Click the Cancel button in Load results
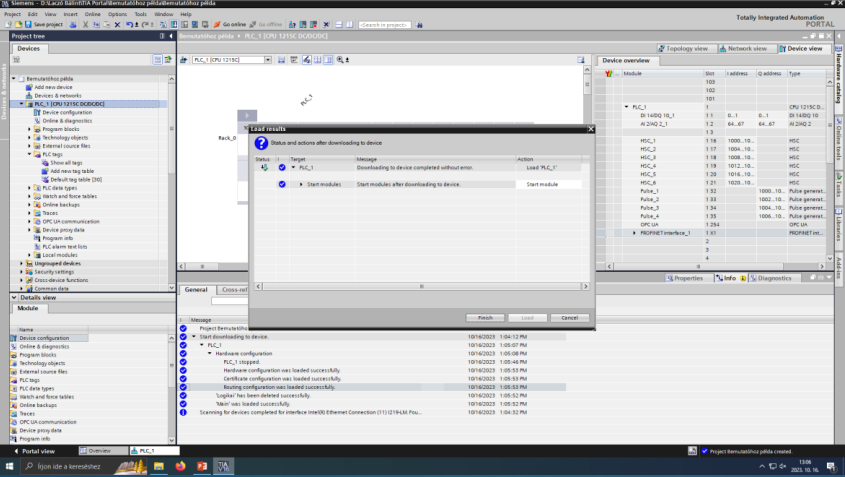Screen dimensions: 845x477 [x=568, y=317]
